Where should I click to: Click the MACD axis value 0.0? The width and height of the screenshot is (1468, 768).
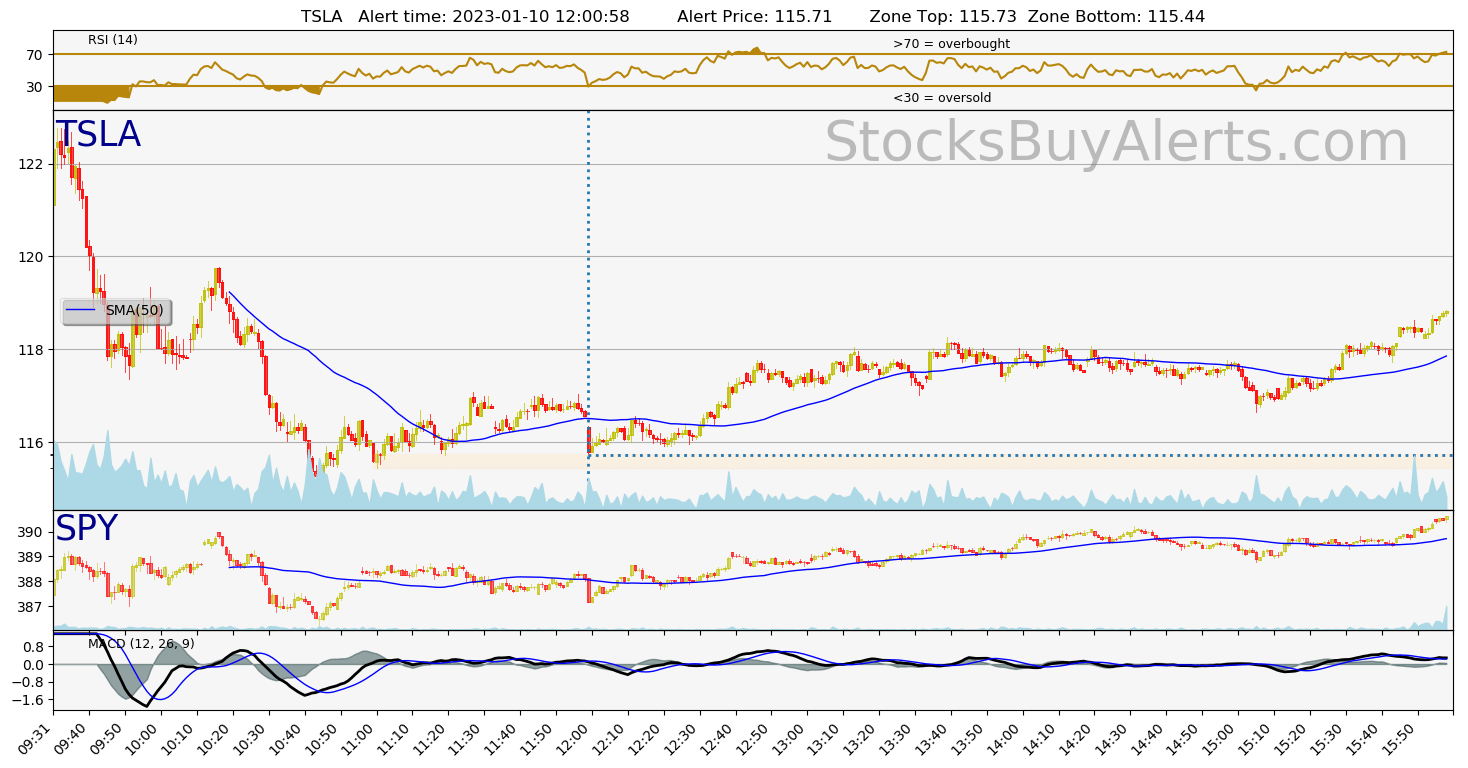(x=33, y=665)
